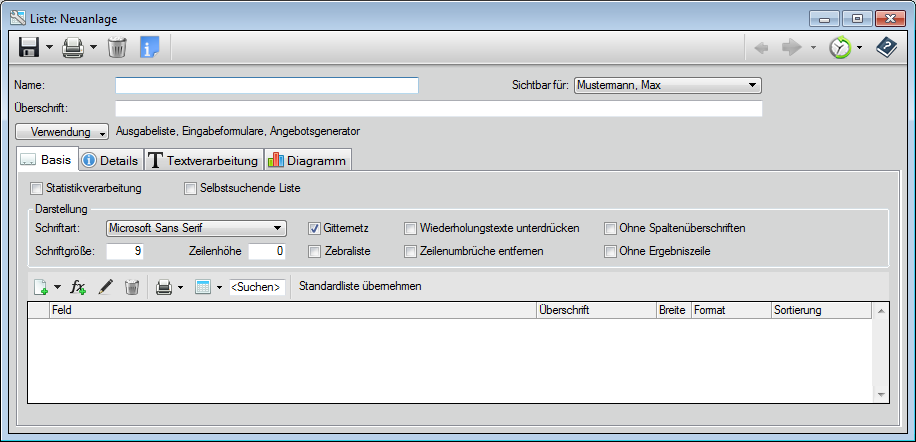Open the table grid dropdown arrow
Viewport: 916px width, 442px height.
219,287
